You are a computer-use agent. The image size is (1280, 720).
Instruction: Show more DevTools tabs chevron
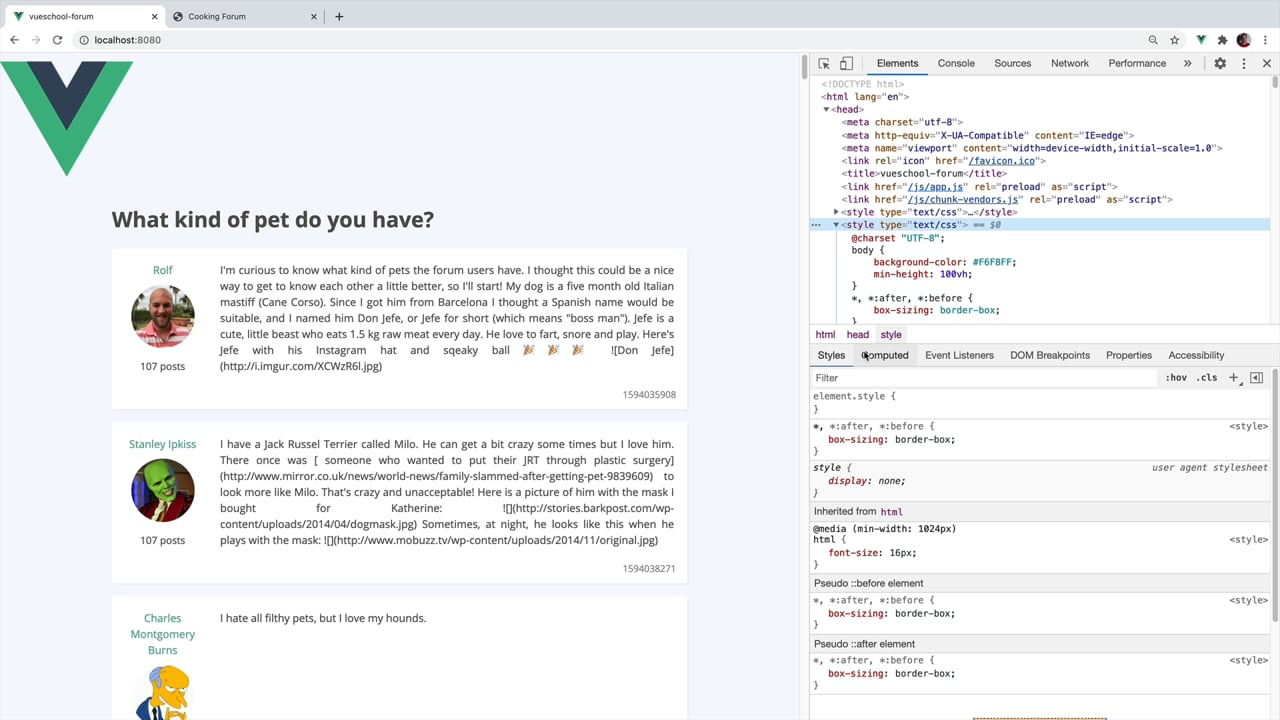click(1187, 63)
